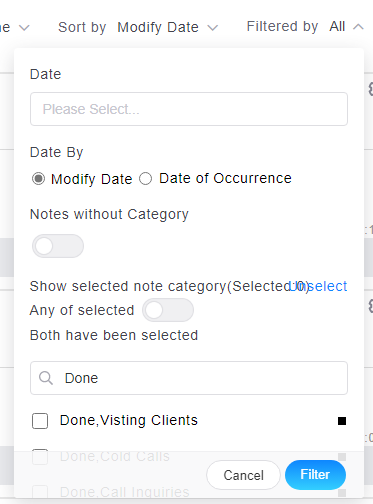Check the Done,Cold Calls checkbox
This screenshot has height=504, width=373.
click(x=40, y=457)
